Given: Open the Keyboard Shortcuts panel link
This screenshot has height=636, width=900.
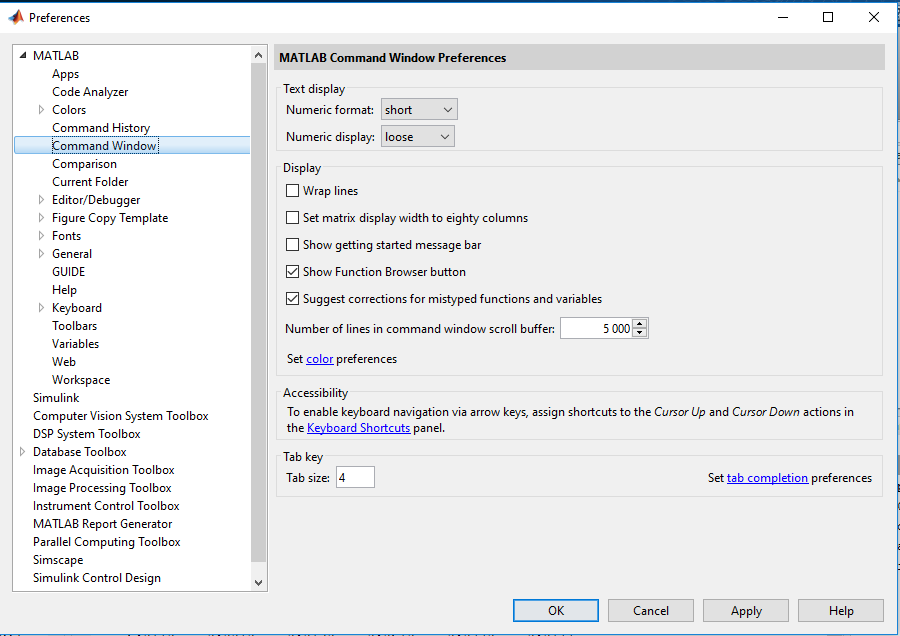Looking at the screenshot, I should tap(359, 428).
